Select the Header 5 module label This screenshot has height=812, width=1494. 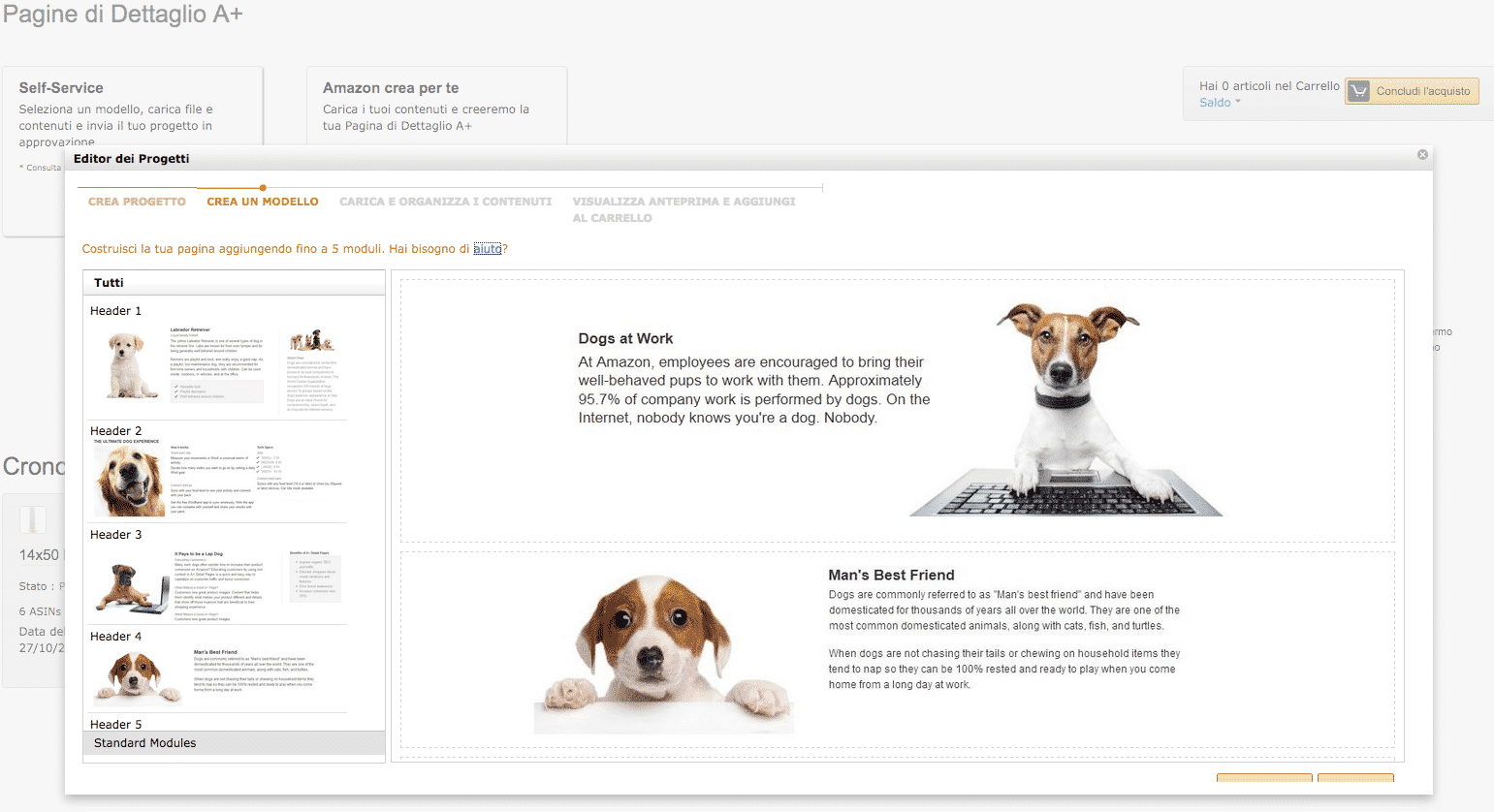tap(116, 724)
